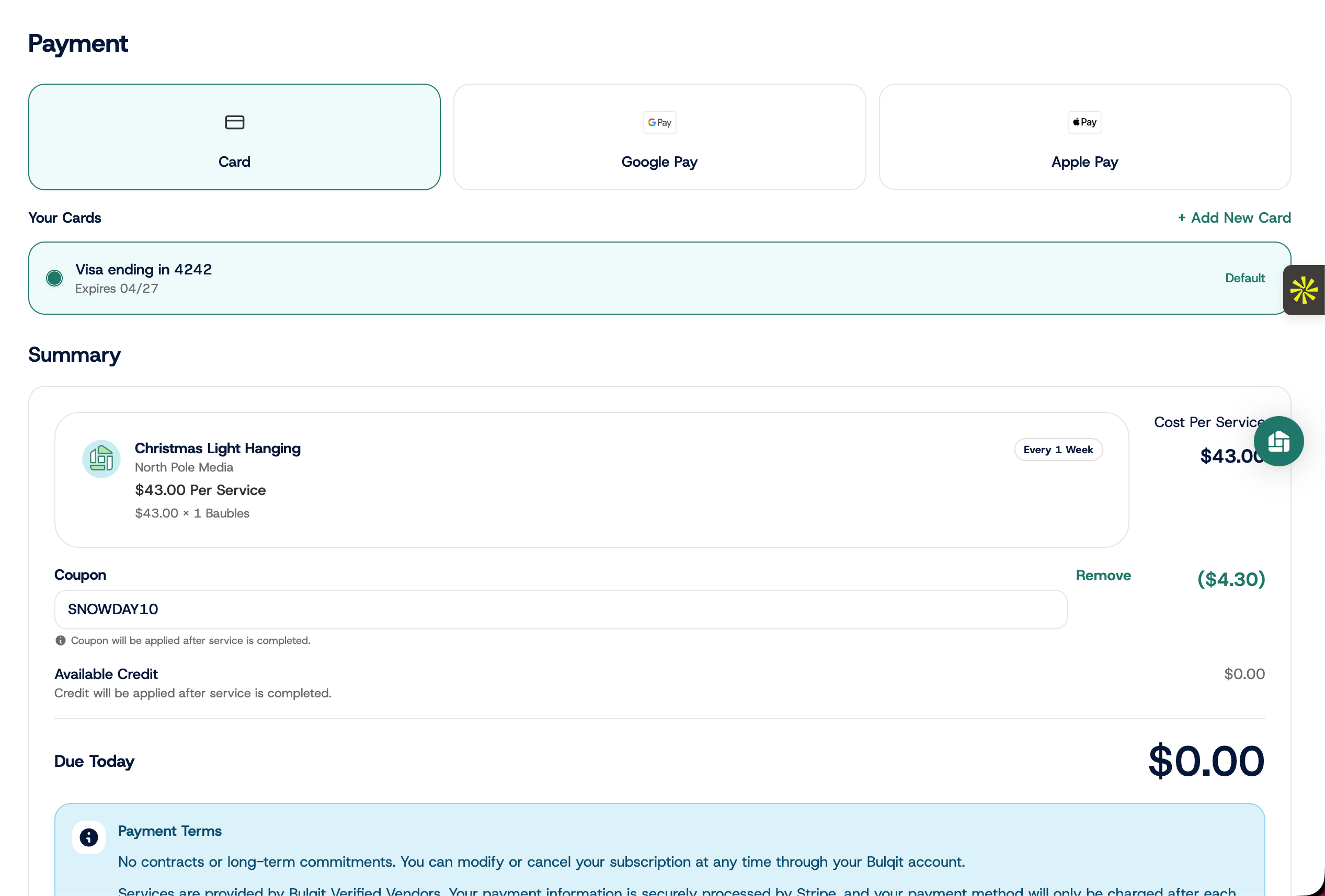Click the Christmas Light Hanging service icon
The height and width of the screenshot is (896, 1325).
point(101,458)
